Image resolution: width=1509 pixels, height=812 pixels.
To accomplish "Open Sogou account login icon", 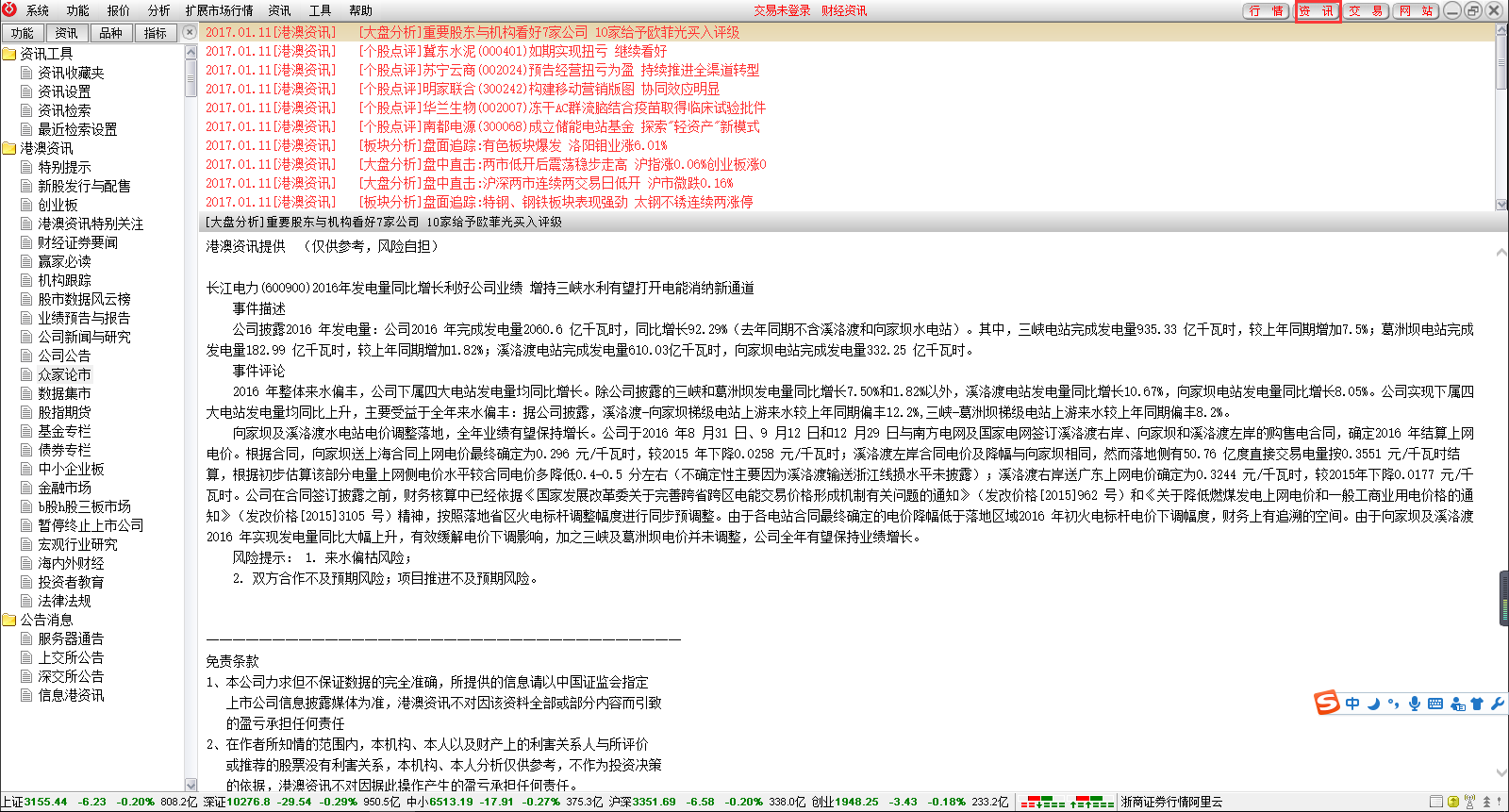I will click(x=1457, y=704).
